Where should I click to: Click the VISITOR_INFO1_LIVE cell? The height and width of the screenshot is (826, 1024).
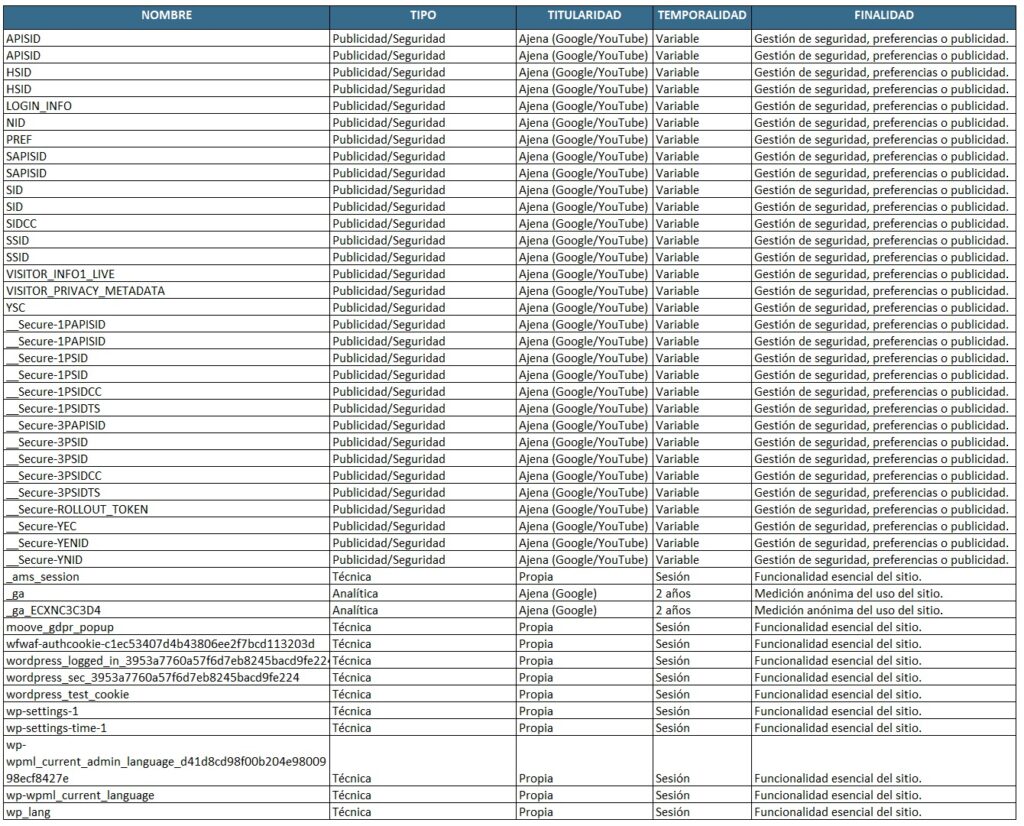tap(167, 274)
